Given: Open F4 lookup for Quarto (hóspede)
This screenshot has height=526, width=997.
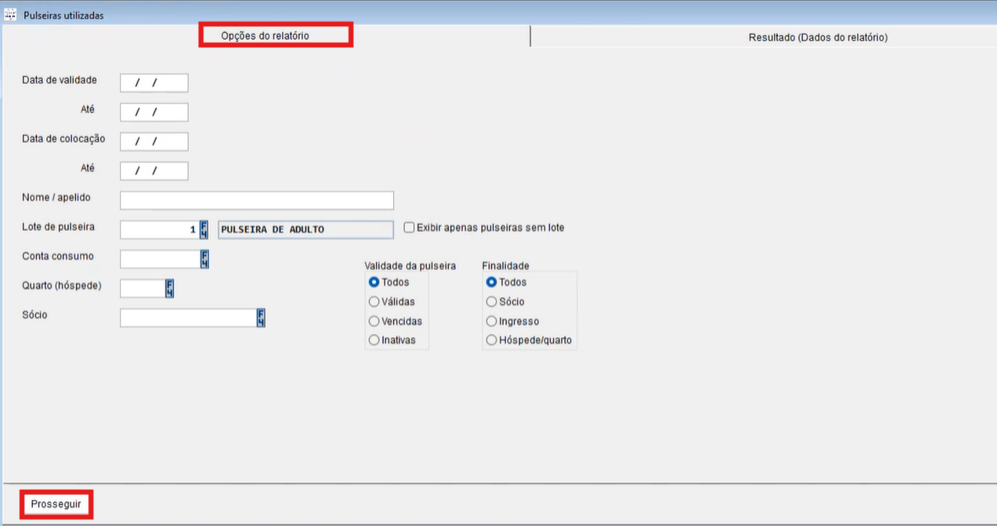Looking at the screenshot, I should 169,289.
